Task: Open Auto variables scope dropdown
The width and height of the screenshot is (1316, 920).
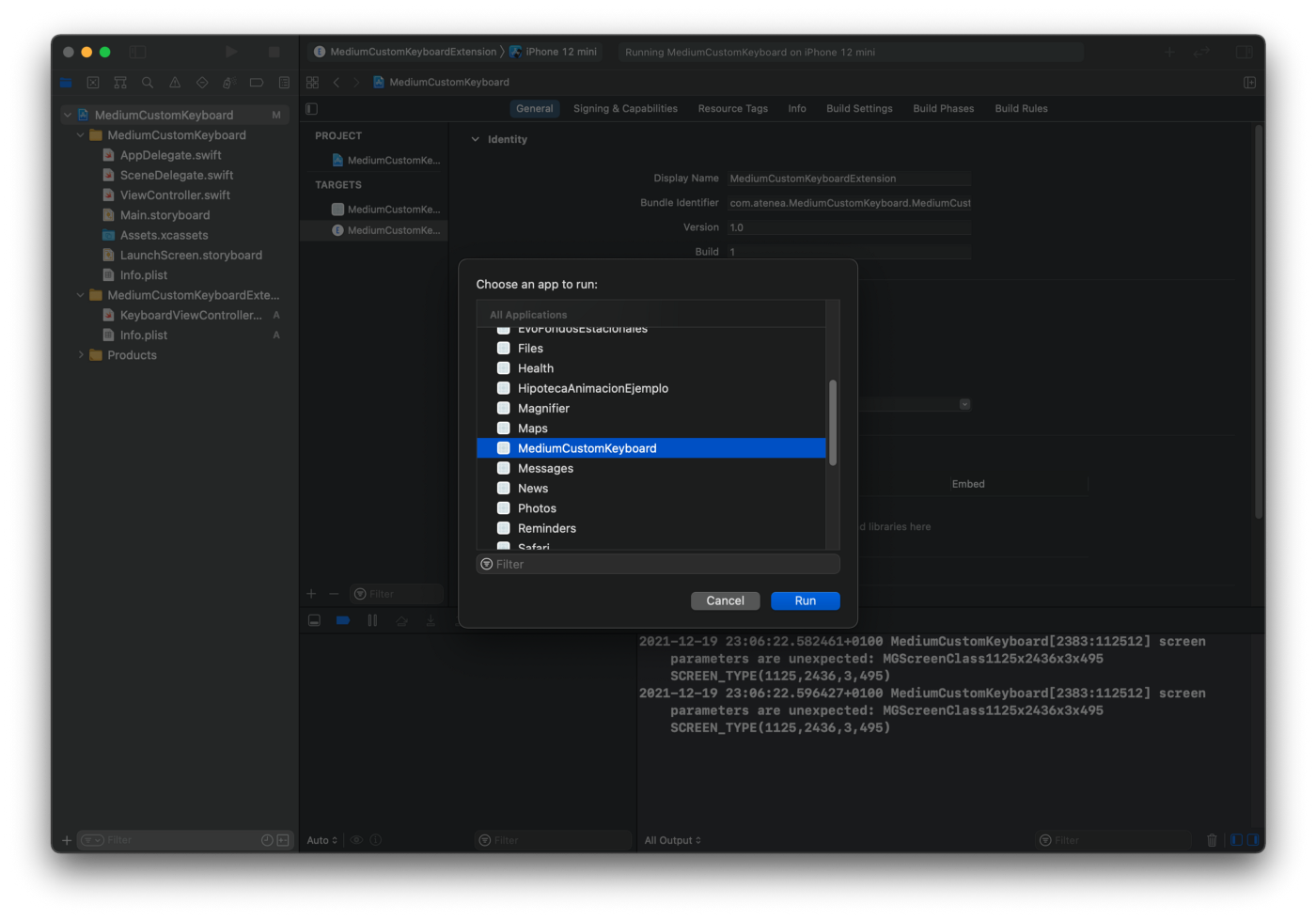Action: click(x=321, y=840)
